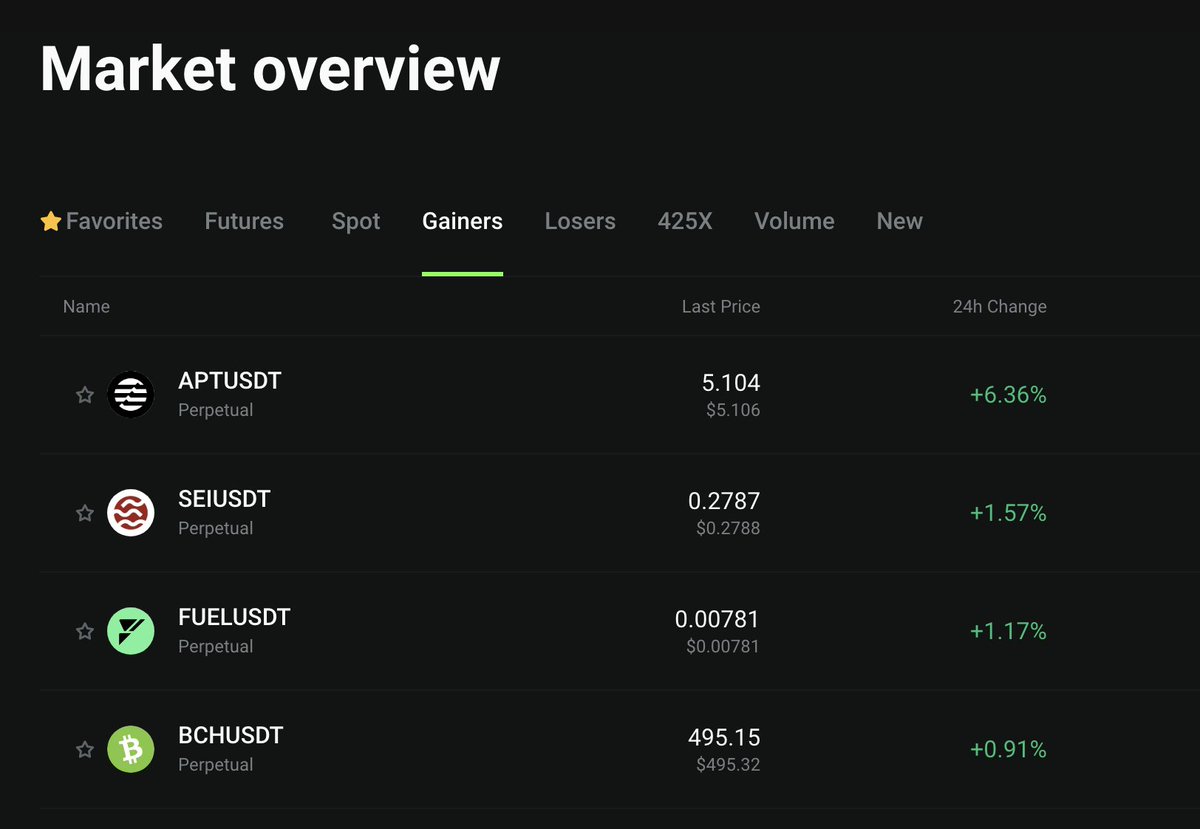Click the Bitcoin Cash logo icon

[x=130, y=749]
